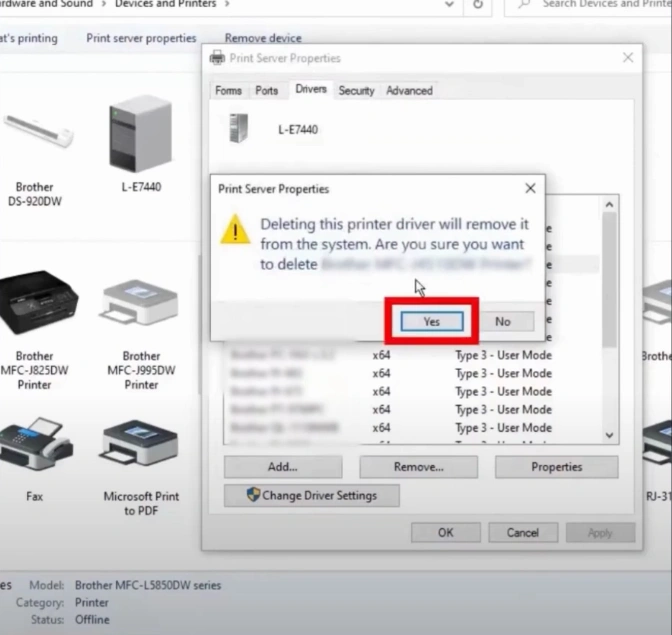Click the driver list scroll down arrow
672x635 pixels.
tap(610, 435)
